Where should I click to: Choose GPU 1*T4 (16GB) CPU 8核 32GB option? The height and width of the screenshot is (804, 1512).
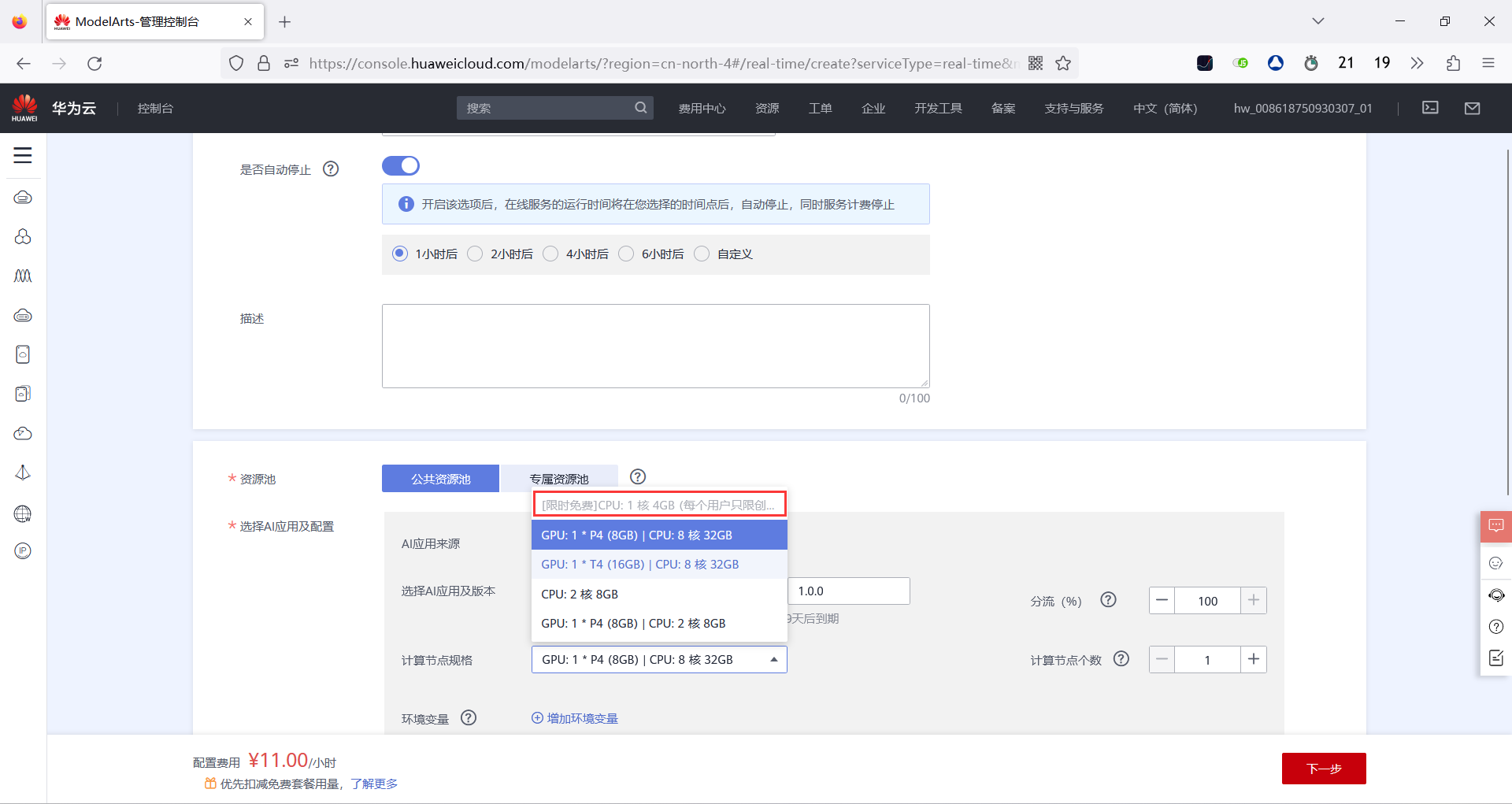coord(659,565)
